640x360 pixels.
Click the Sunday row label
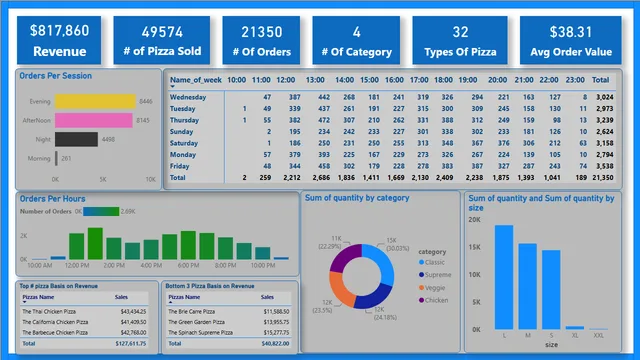coord(181,131)
